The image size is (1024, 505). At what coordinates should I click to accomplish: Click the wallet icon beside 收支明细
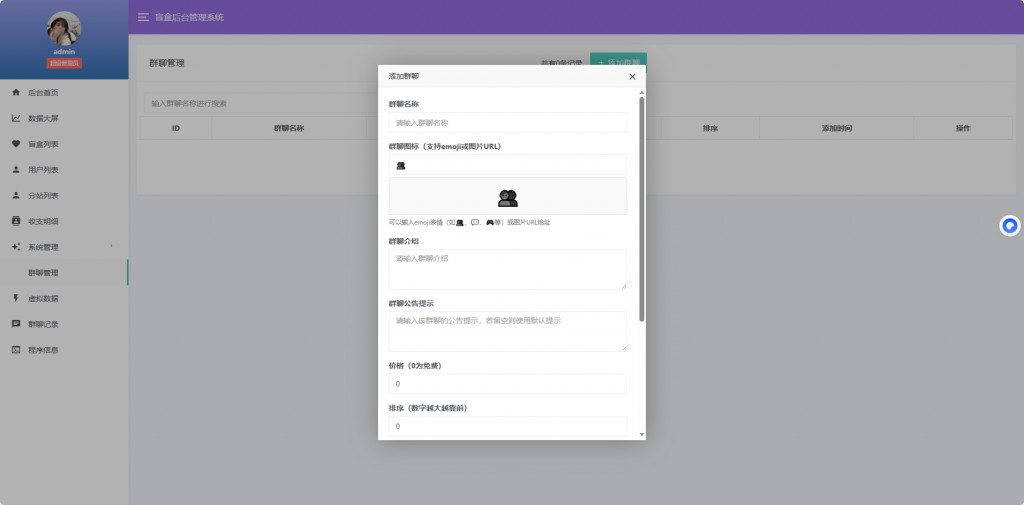pos(16,221)
